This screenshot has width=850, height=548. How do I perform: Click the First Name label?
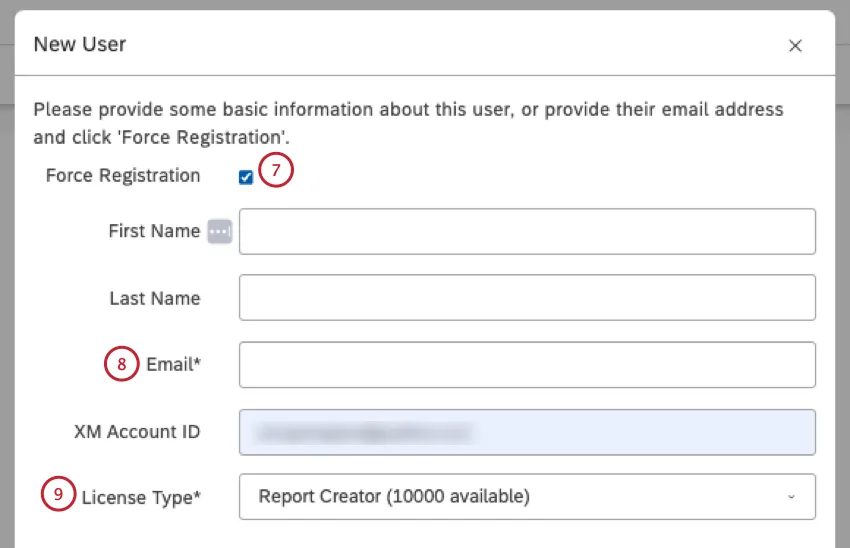click(154, 231)
